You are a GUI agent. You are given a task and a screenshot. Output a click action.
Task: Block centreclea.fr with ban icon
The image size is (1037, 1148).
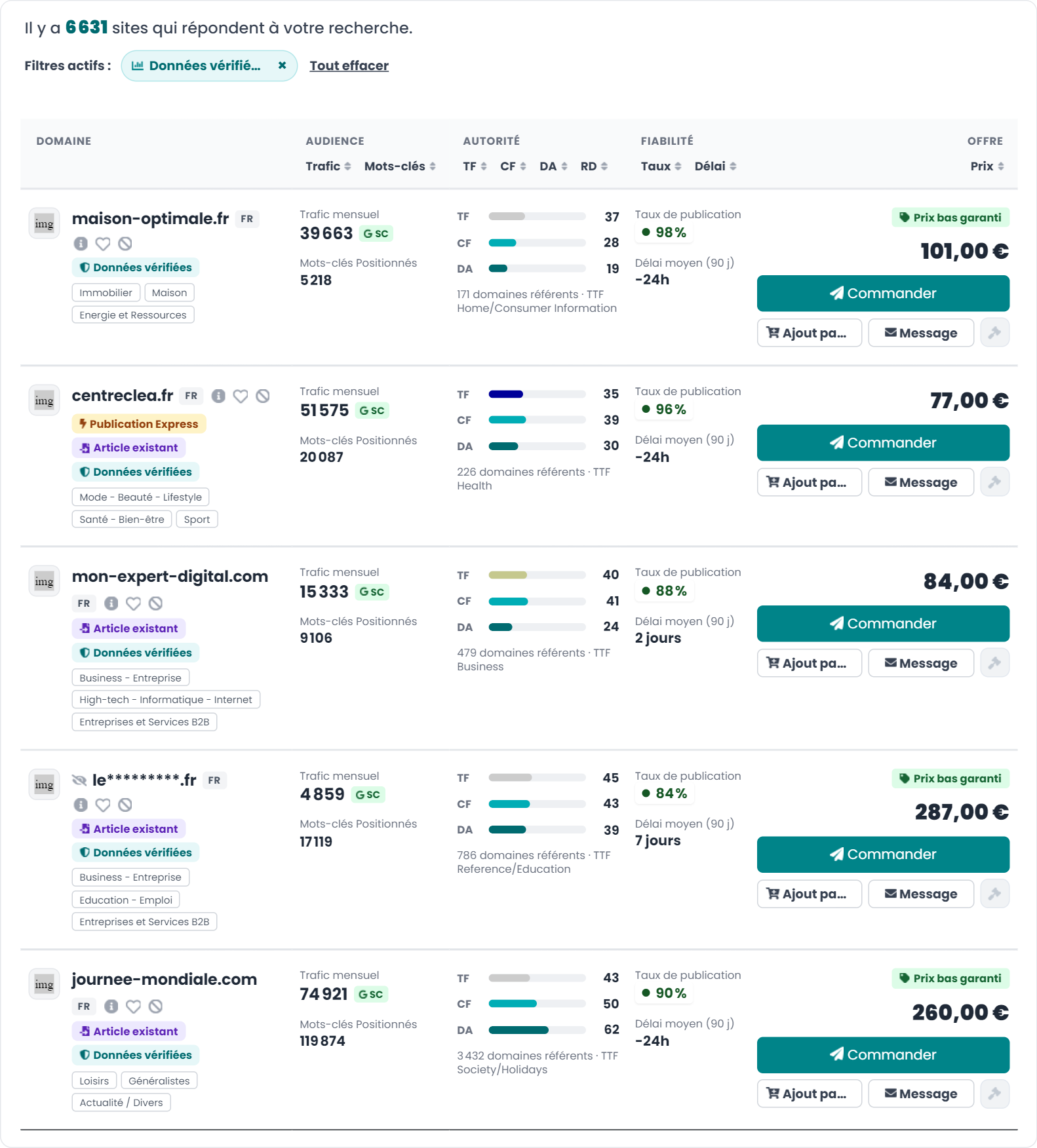(x=263, y=396)
